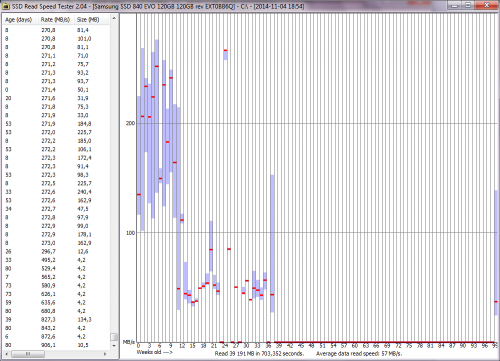Select the row with rate 580,9
500x361 pixels.
(x=56, y=286)
